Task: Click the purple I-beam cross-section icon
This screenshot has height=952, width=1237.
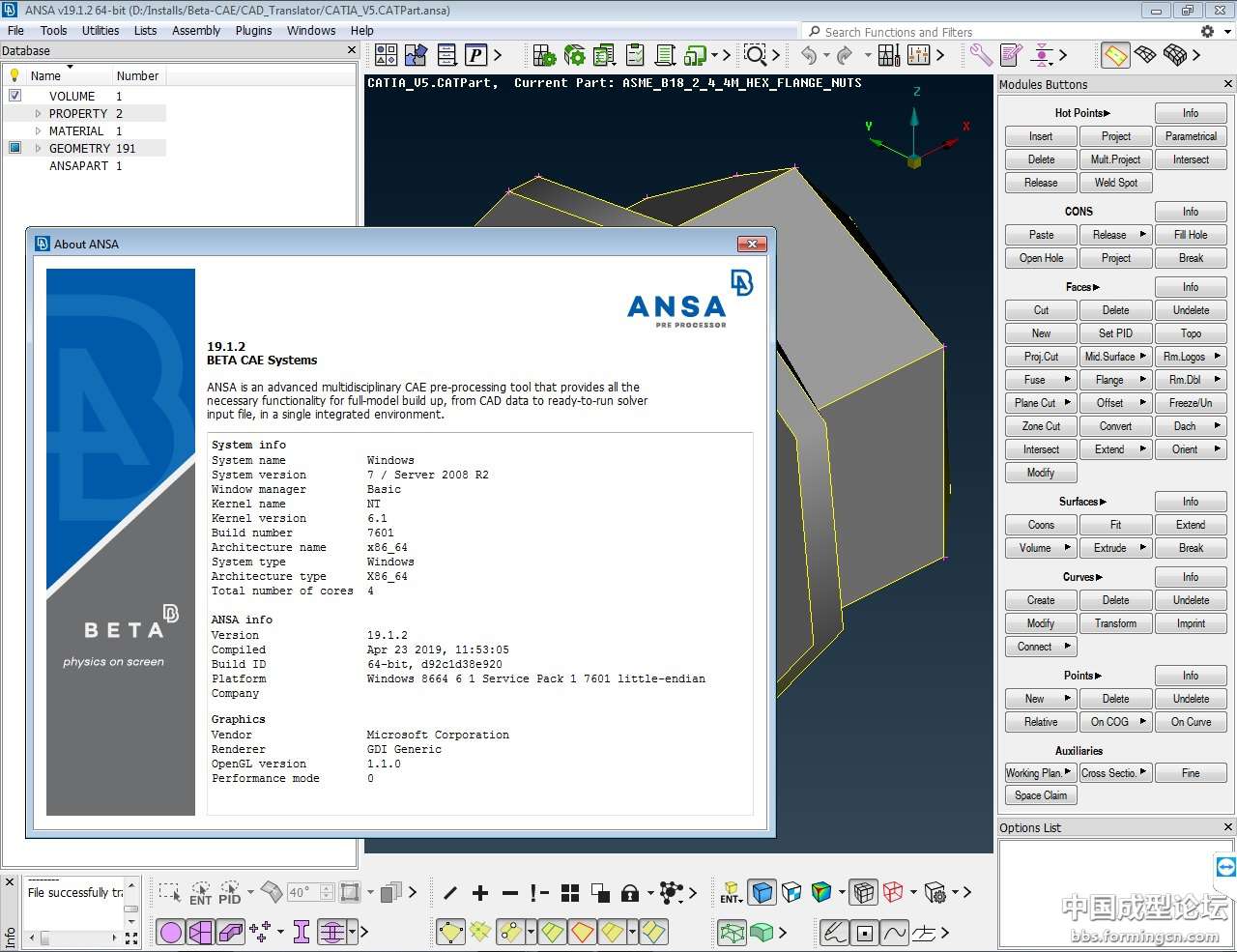Action: pos(302,932)
